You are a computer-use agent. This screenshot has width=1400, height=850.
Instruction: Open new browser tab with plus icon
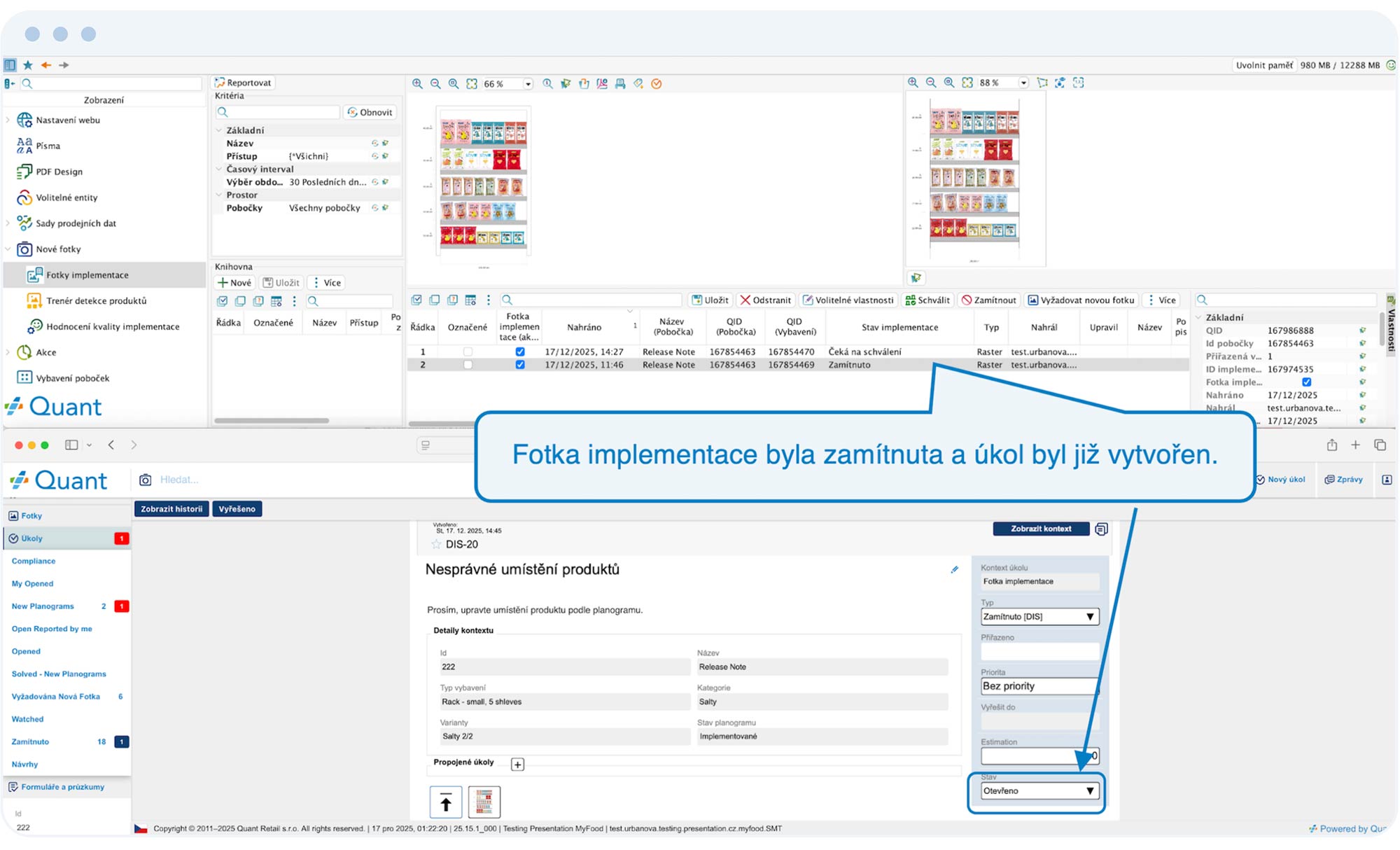click(1356, 445)
